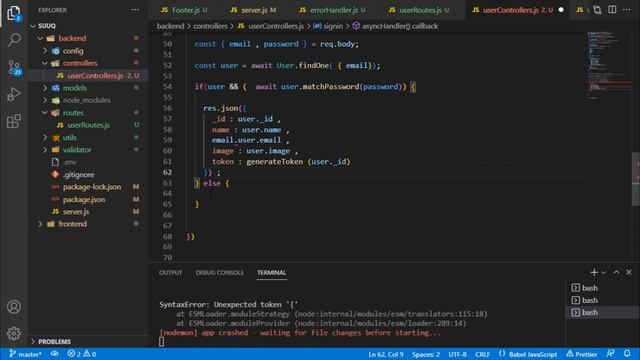This screenshot has height=360, width=640.
Task: Open the Extensions view icon
Action: (14, 121)
